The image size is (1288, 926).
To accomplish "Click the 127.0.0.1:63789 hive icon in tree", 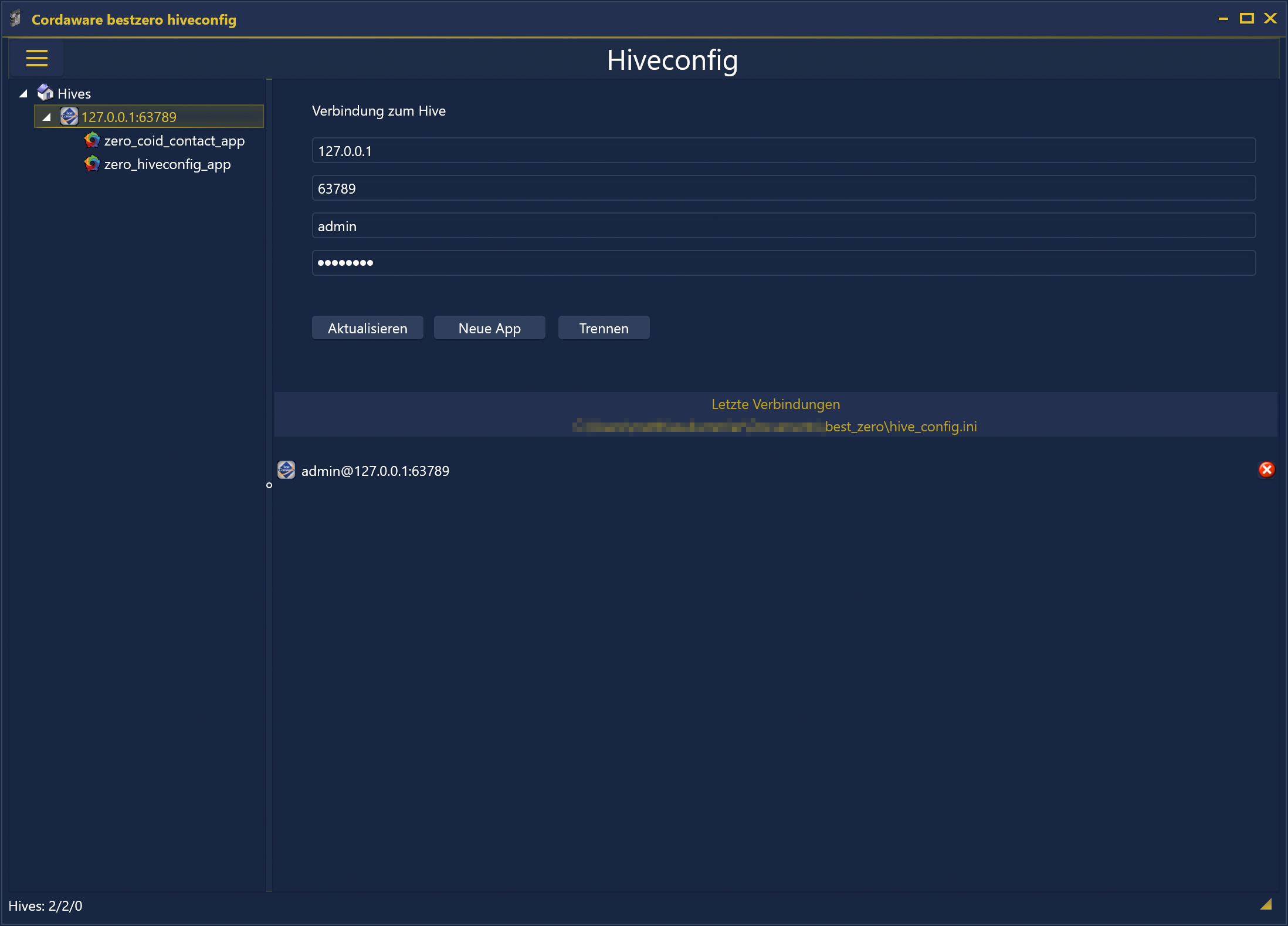I will tap(69, 116).
